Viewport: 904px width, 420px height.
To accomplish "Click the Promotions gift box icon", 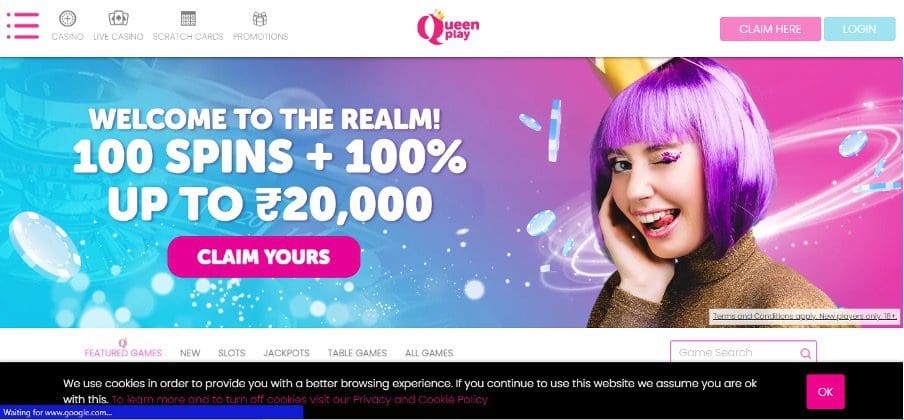I will coord(260,18).
